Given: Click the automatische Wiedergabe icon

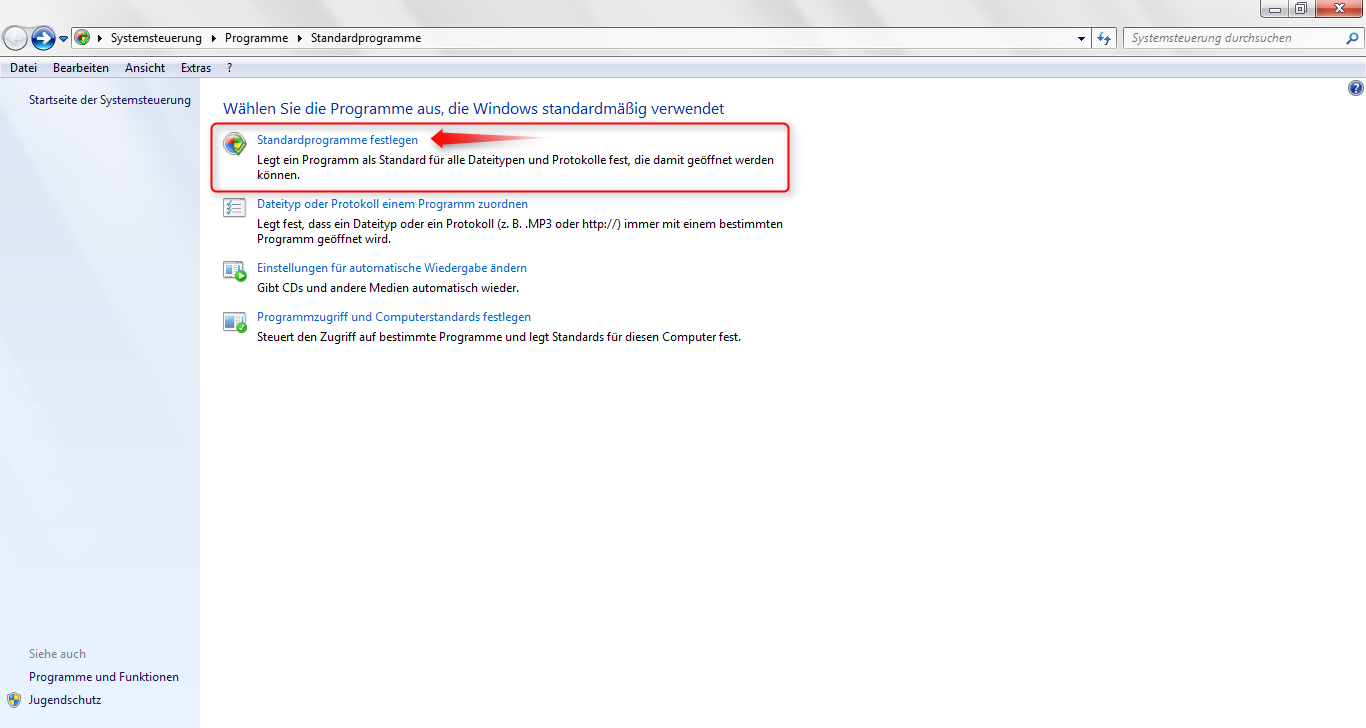Looking at the screenshot, I should [235, 271].
